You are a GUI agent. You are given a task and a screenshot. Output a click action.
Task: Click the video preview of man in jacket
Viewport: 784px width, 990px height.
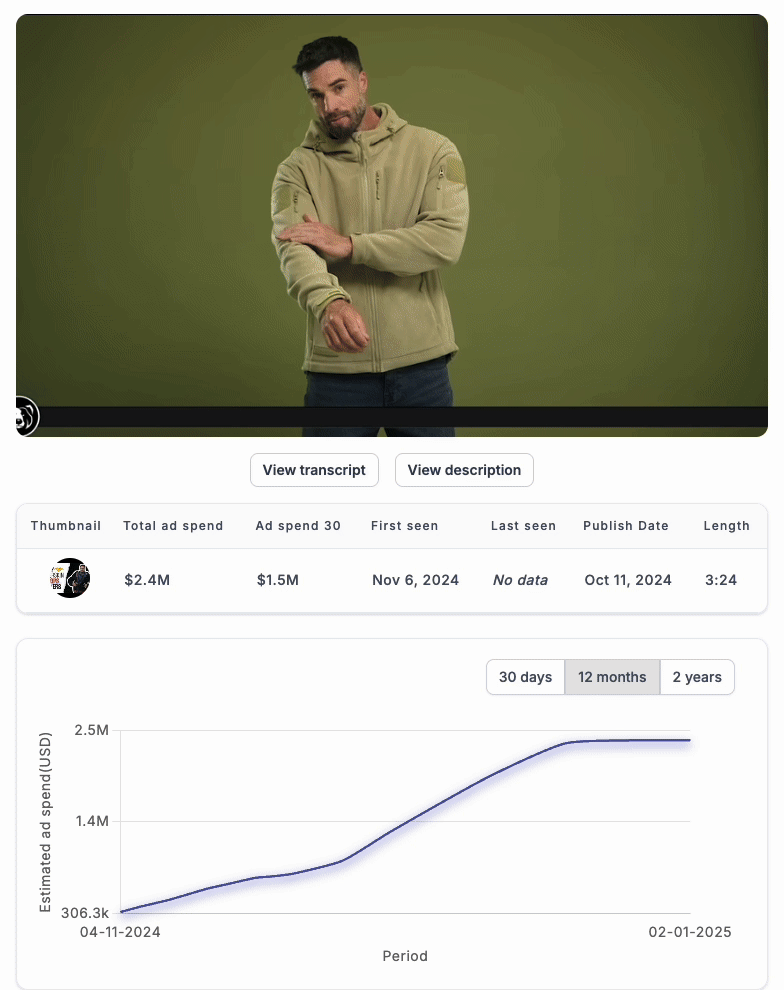(392, 215)
